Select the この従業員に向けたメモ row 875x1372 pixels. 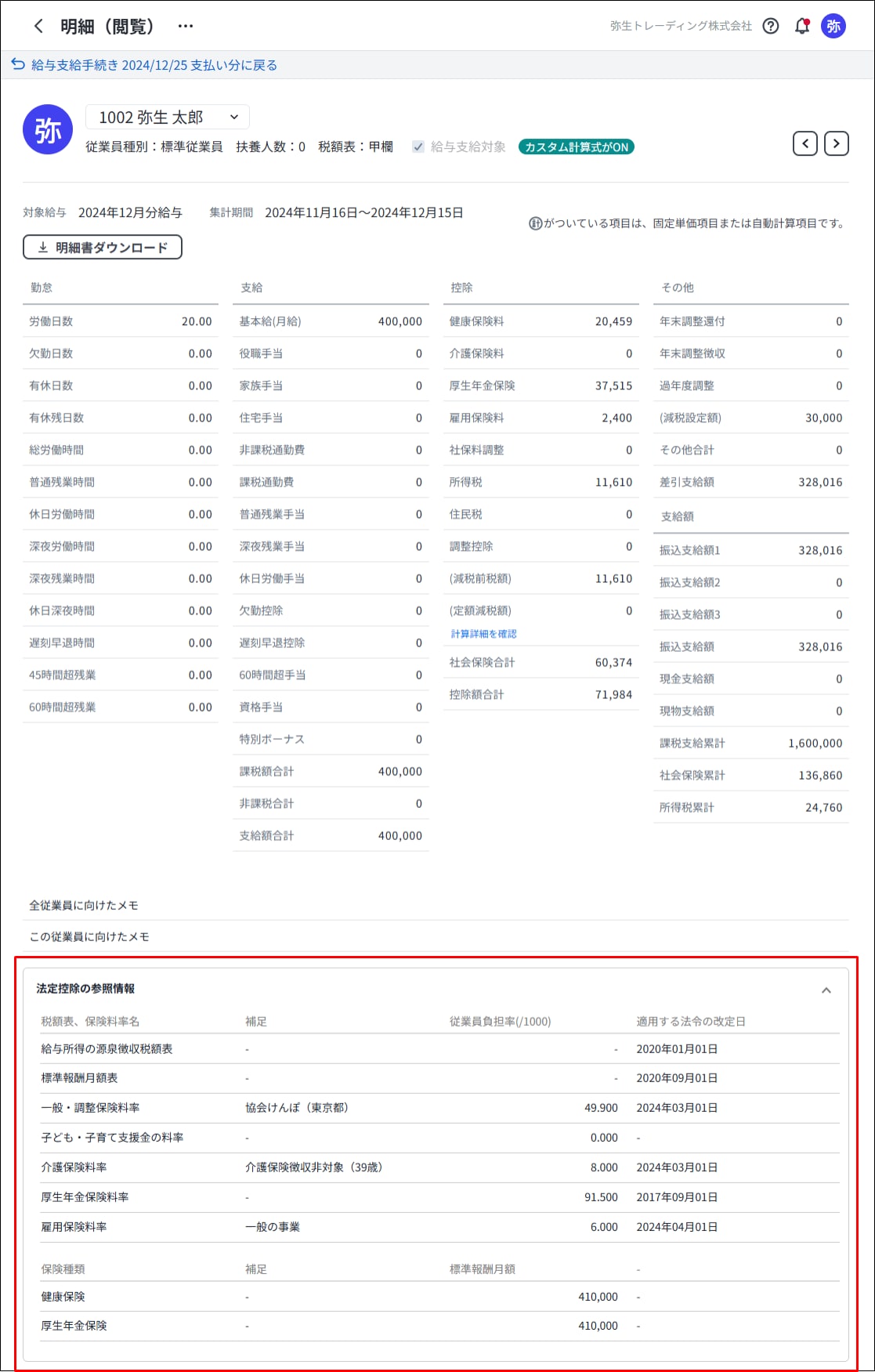89,937
